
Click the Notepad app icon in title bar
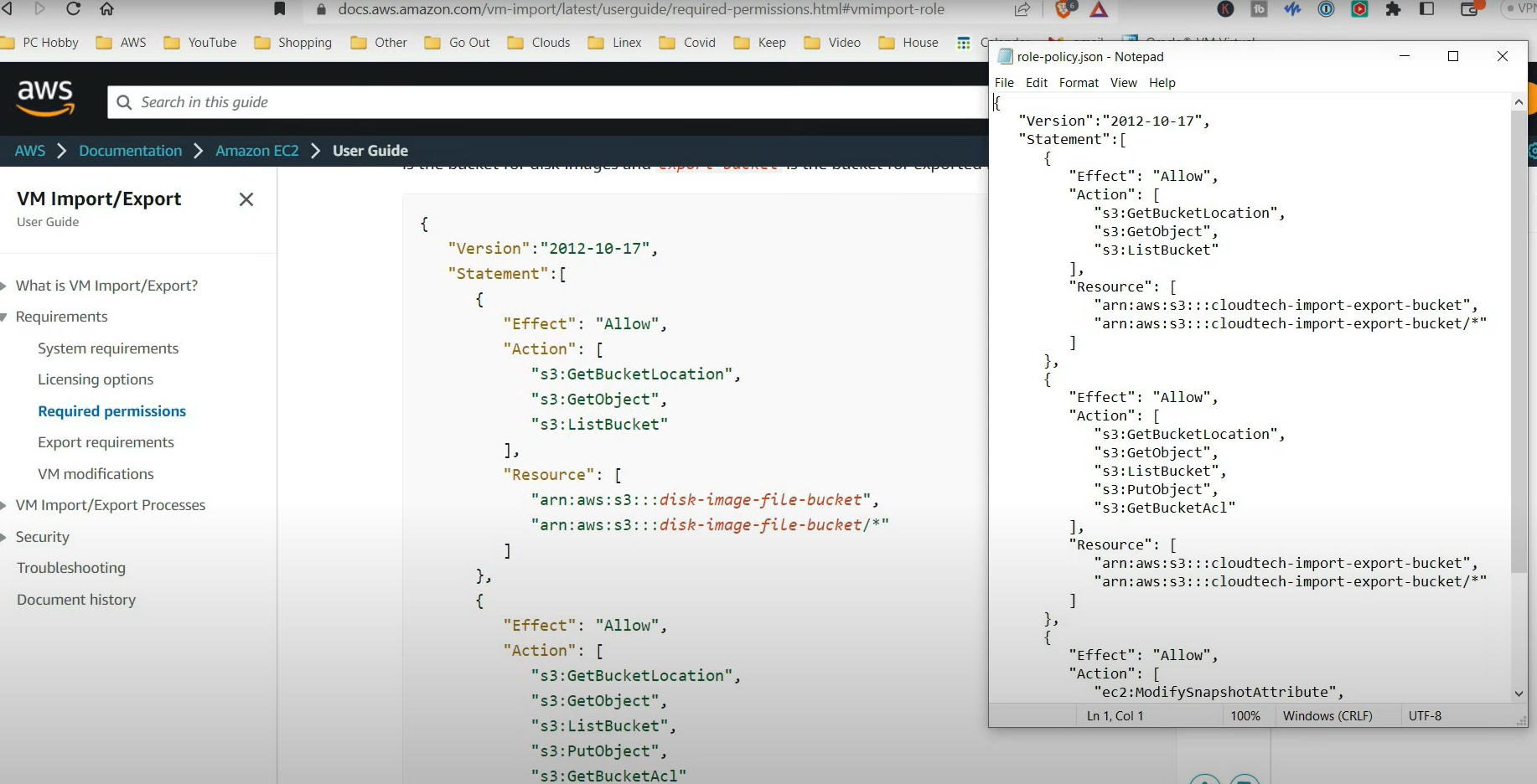click(x=1005, y=57)
